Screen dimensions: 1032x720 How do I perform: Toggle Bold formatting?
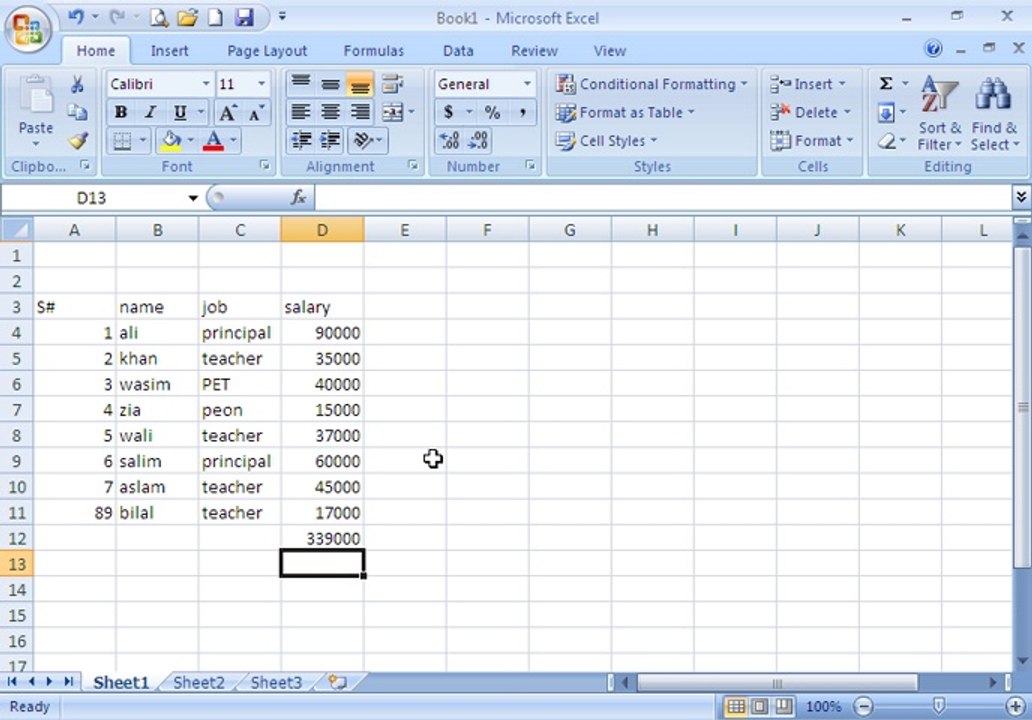click(x=121, y=113)
